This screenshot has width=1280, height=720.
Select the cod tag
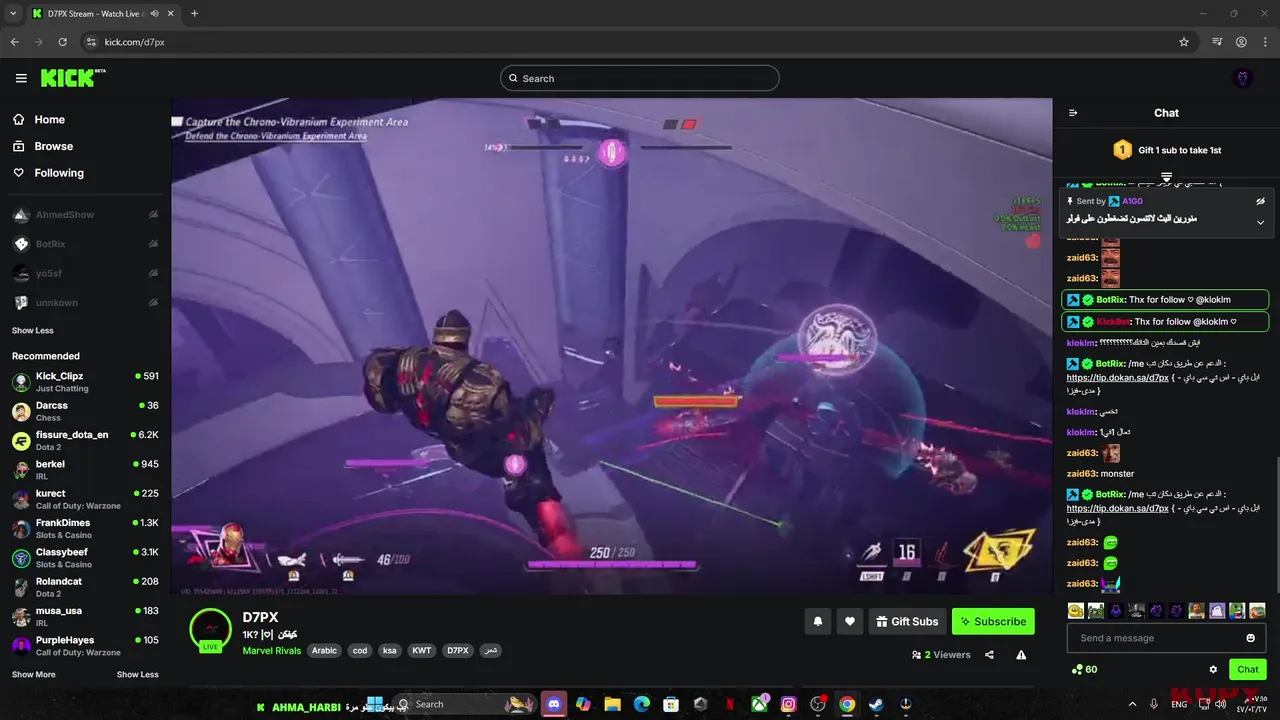[x=360, y=651]
